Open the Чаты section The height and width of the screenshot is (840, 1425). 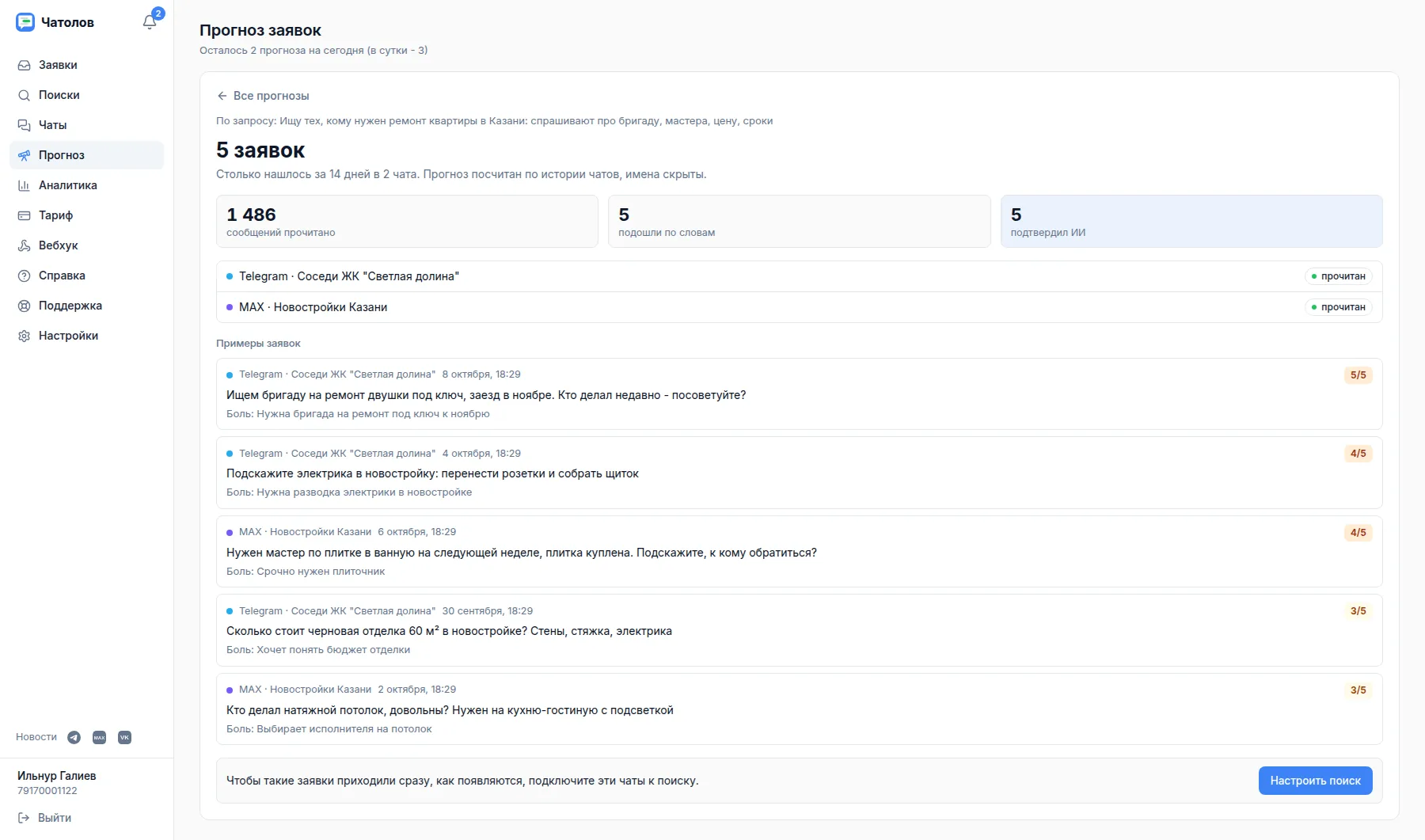click(x=86, y=125)
